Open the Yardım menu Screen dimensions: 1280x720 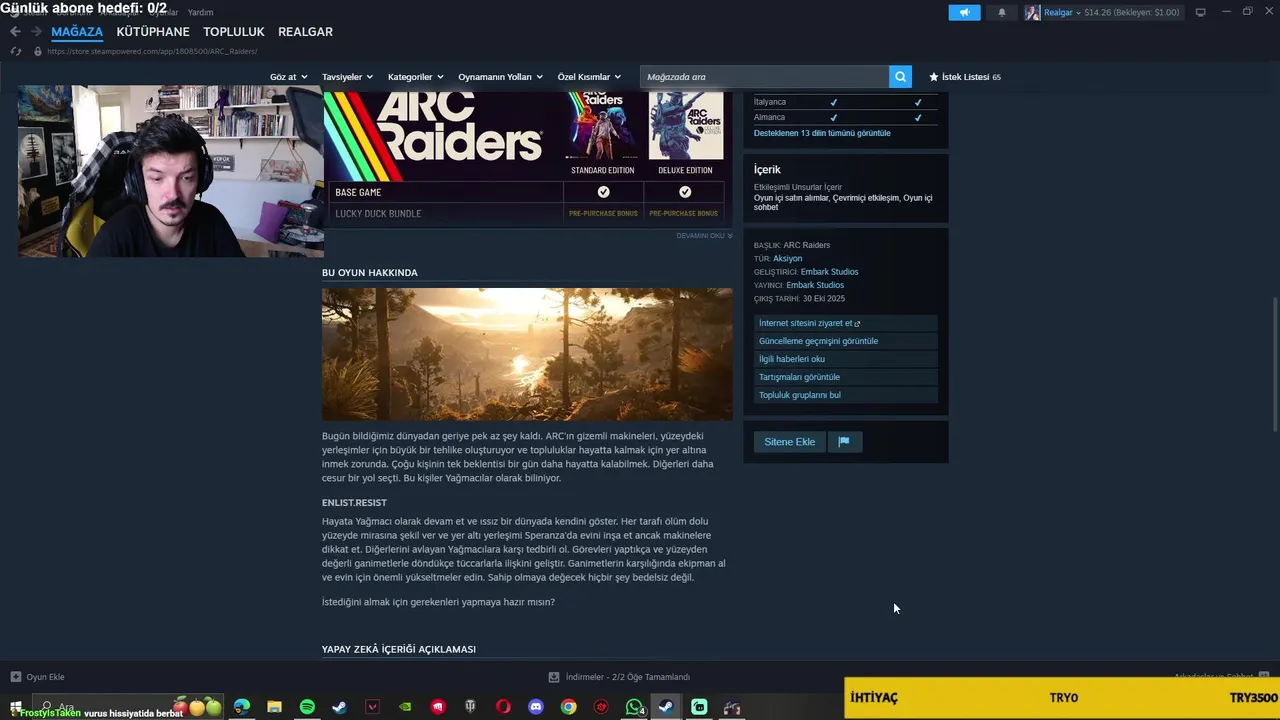pos(200,12)
